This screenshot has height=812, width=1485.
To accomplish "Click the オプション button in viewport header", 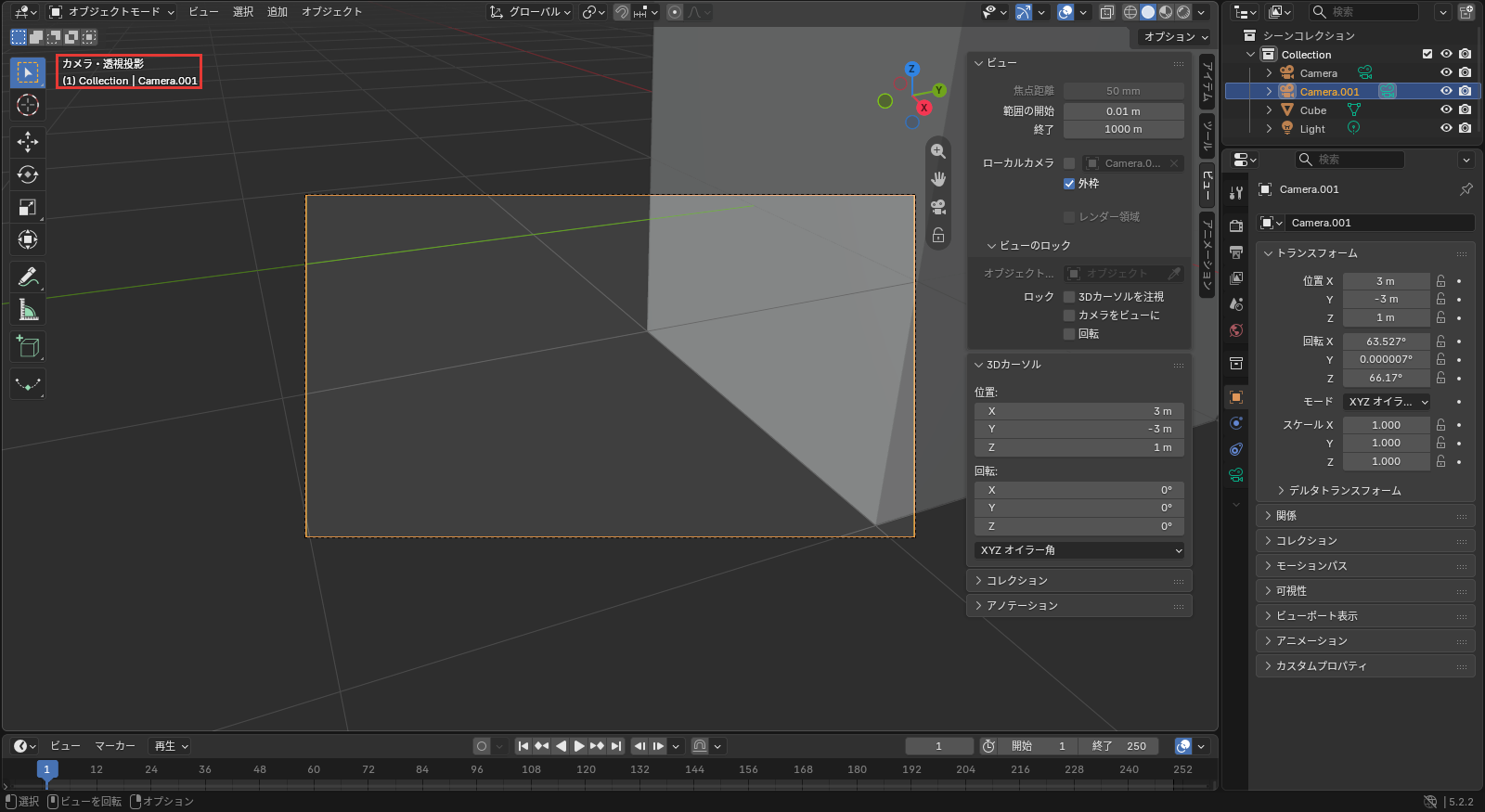I will pyautogui.click(x=1176, y=37).
